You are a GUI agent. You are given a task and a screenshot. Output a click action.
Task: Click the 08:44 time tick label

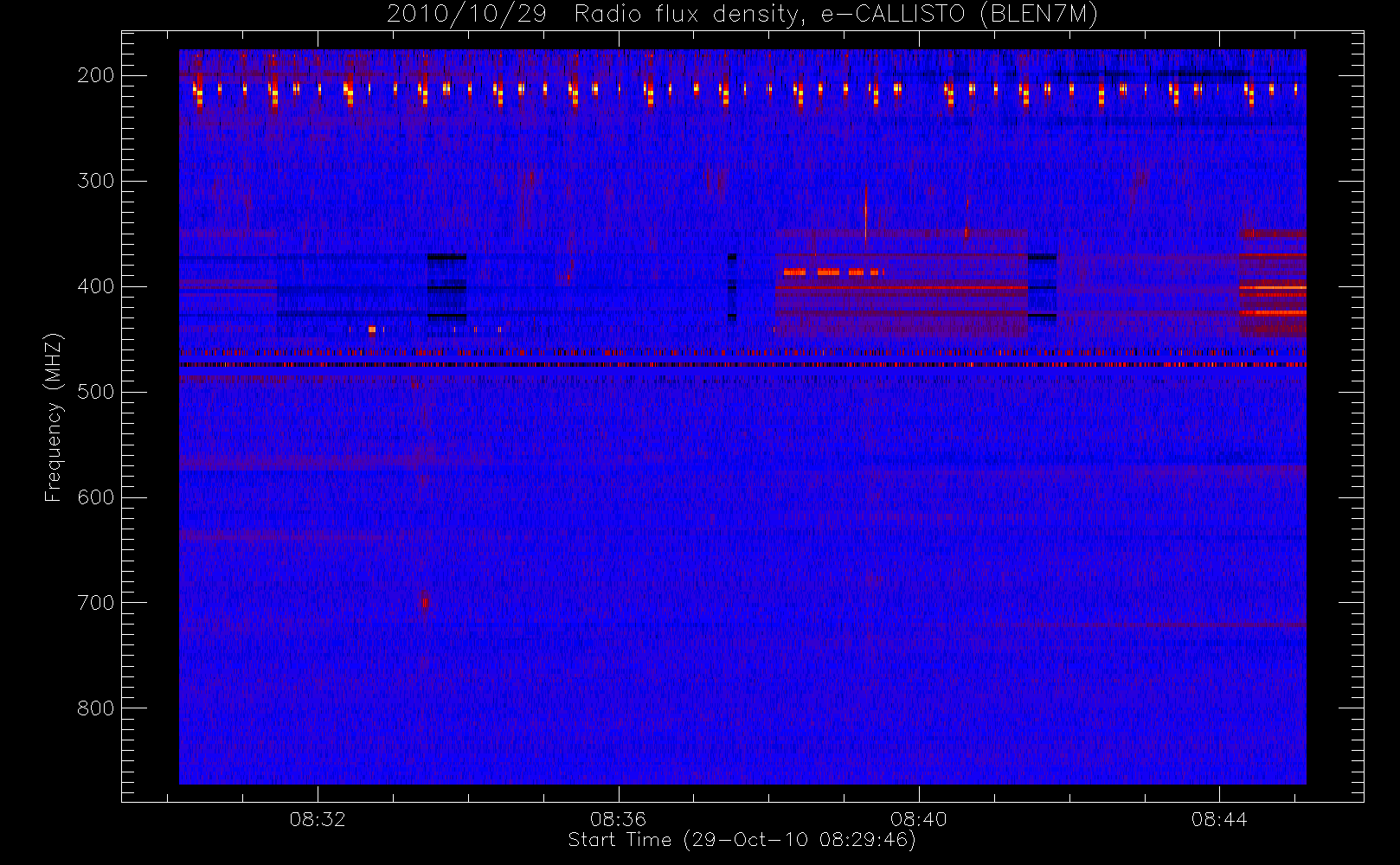coord(1218,819)
